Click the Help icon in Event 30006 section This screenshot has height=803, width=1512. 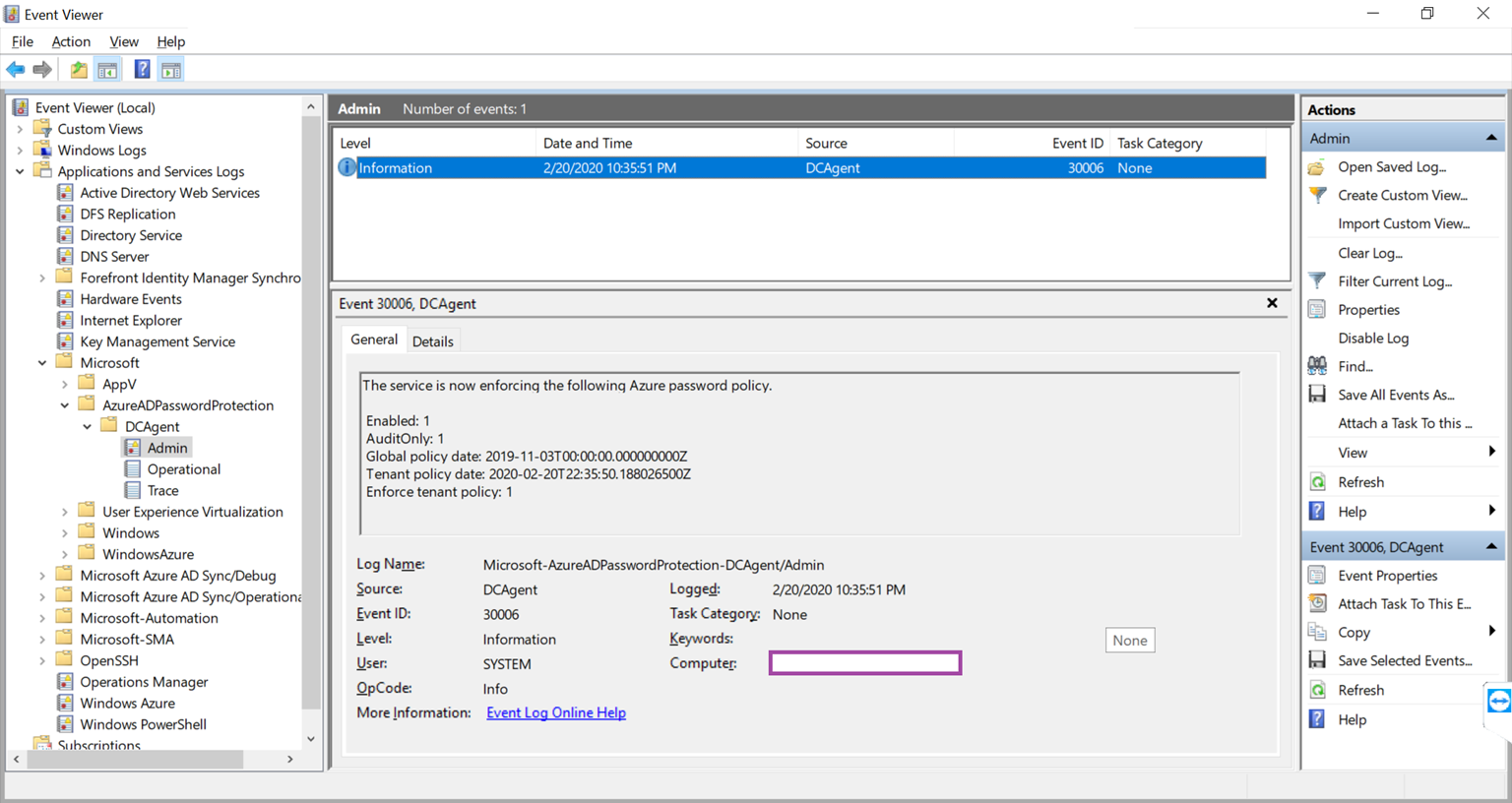point(1317,719)
